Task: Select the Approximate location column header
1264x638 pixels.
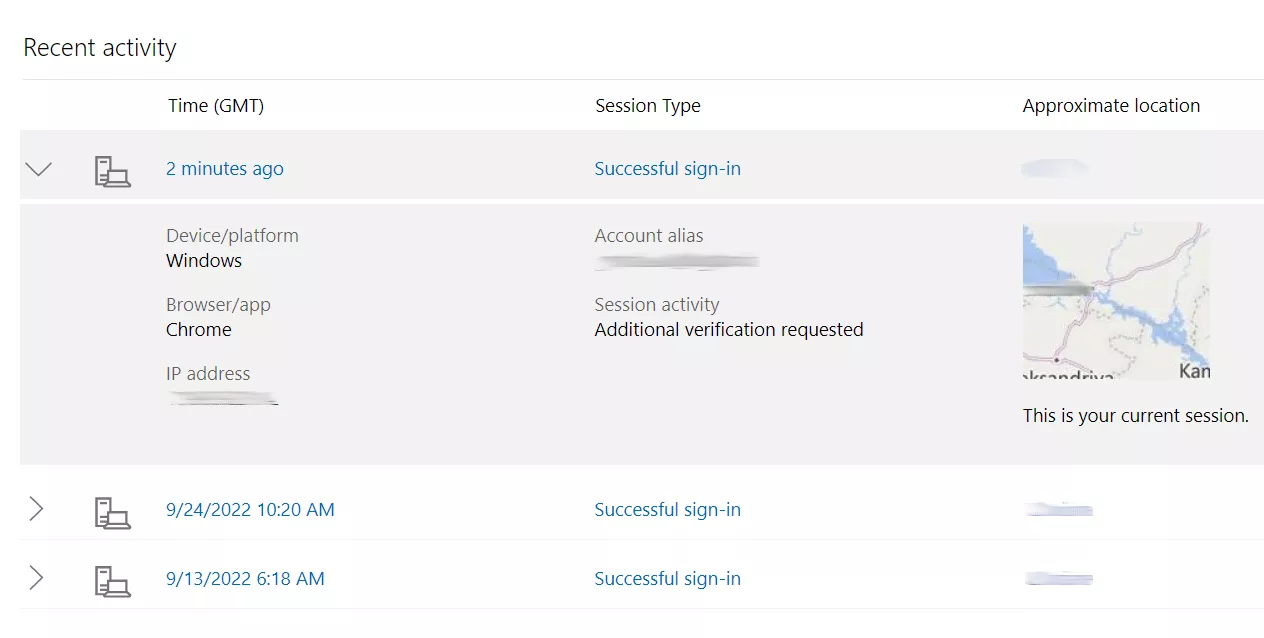Action: coord(1110,105)
